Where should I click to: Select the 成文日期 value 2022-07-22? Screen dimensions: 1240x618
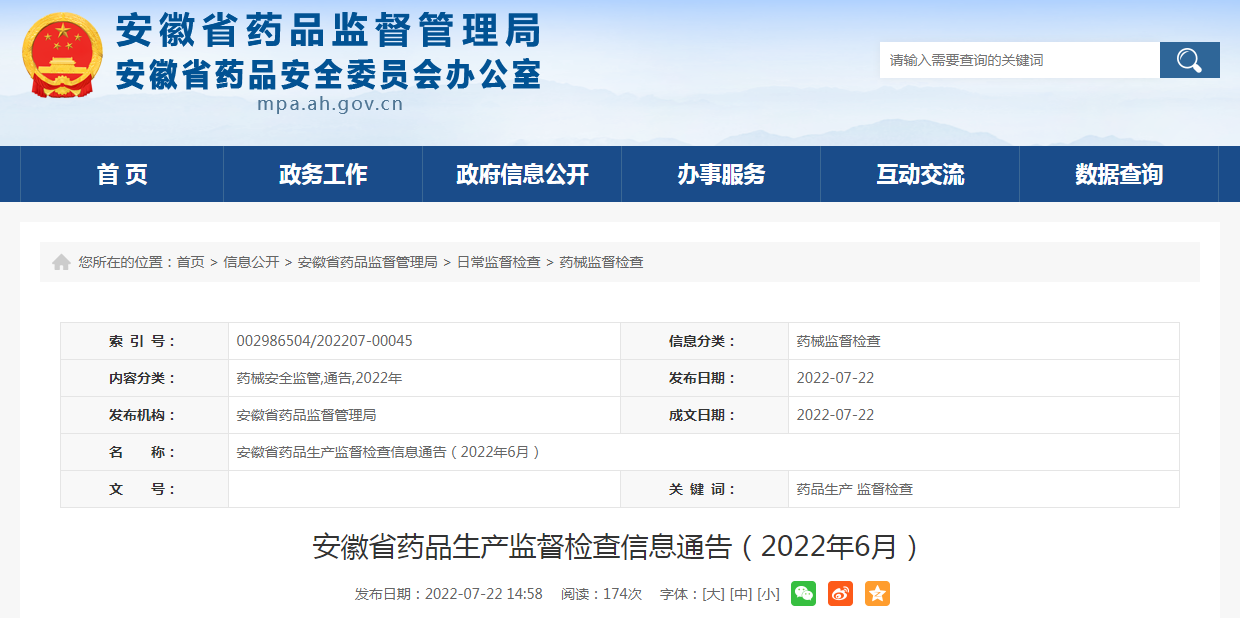pos(835,415)
